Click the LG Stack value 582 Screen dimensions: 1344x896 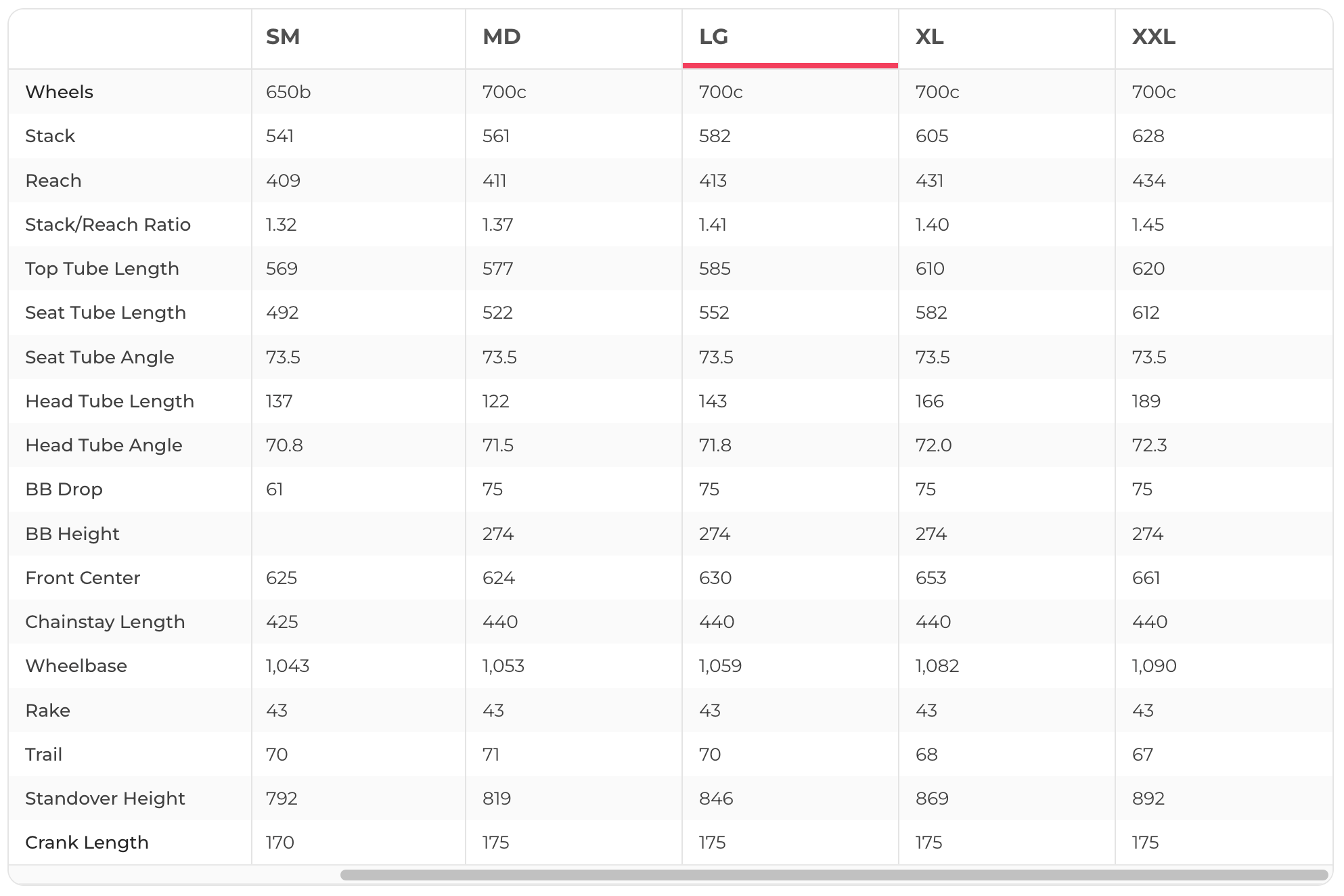pos(715,136)
